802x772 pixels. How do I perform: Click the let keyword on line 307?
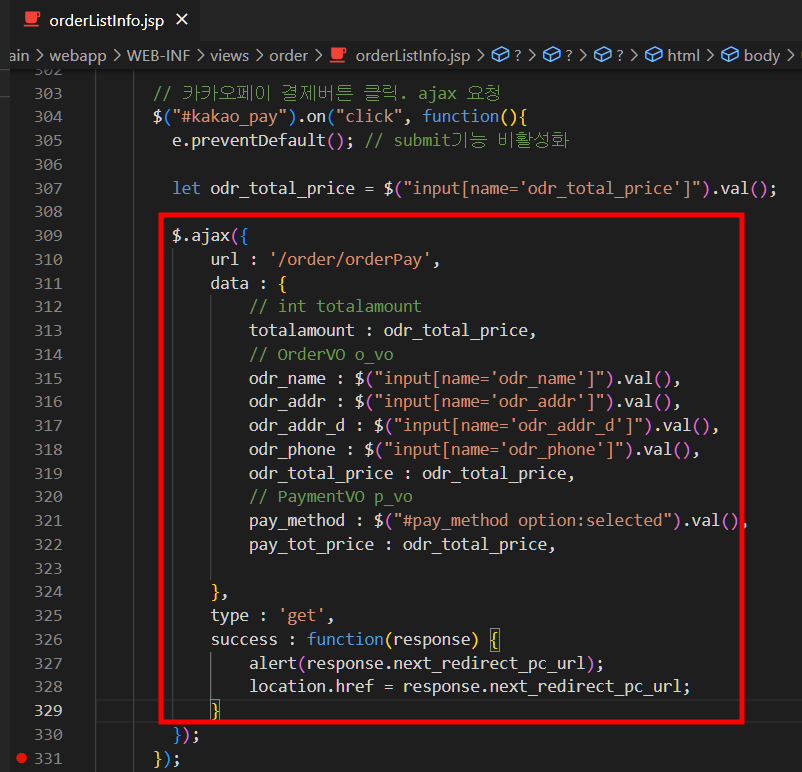pos(186,188)
